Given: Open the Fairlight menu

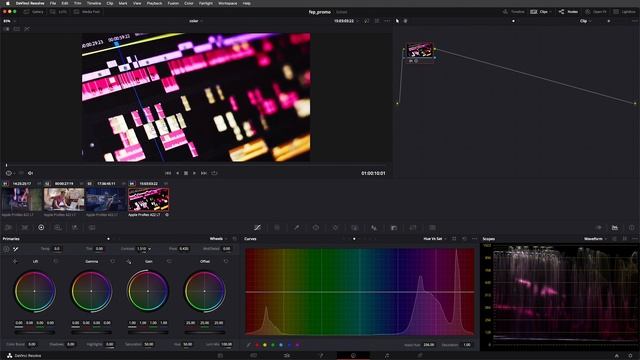Looking at the screenshot, I should point(206,3).
